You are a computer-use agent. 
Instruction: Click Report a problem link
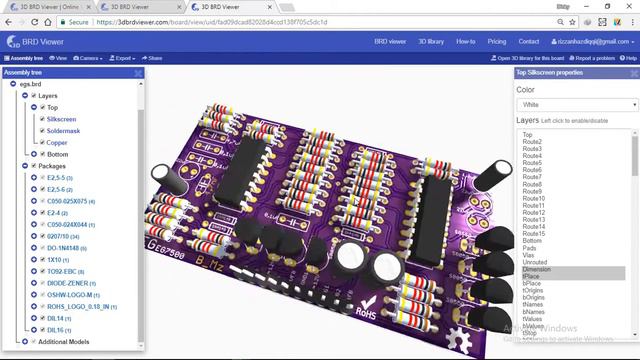pos(592,58)
